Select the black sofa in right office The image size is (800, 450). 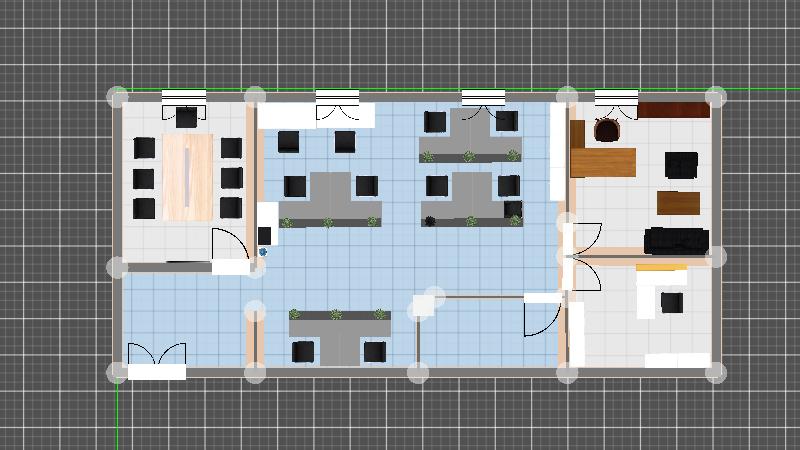pos(676,240)
